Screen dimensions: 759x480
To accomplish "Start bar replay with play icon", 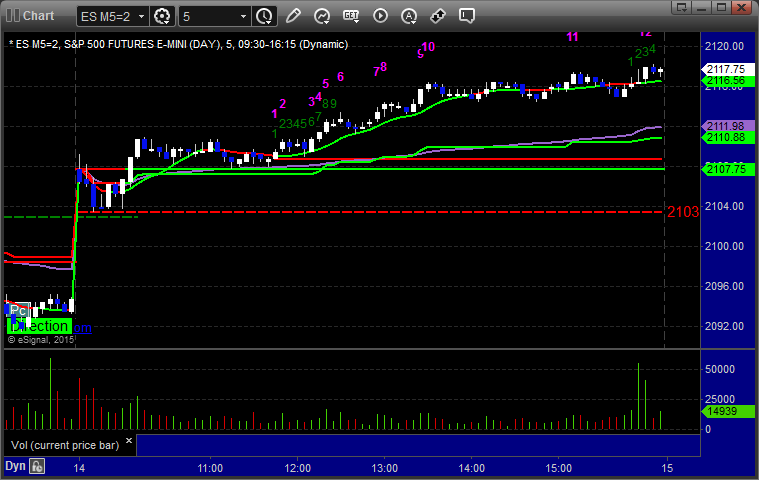I will (380, 16).
